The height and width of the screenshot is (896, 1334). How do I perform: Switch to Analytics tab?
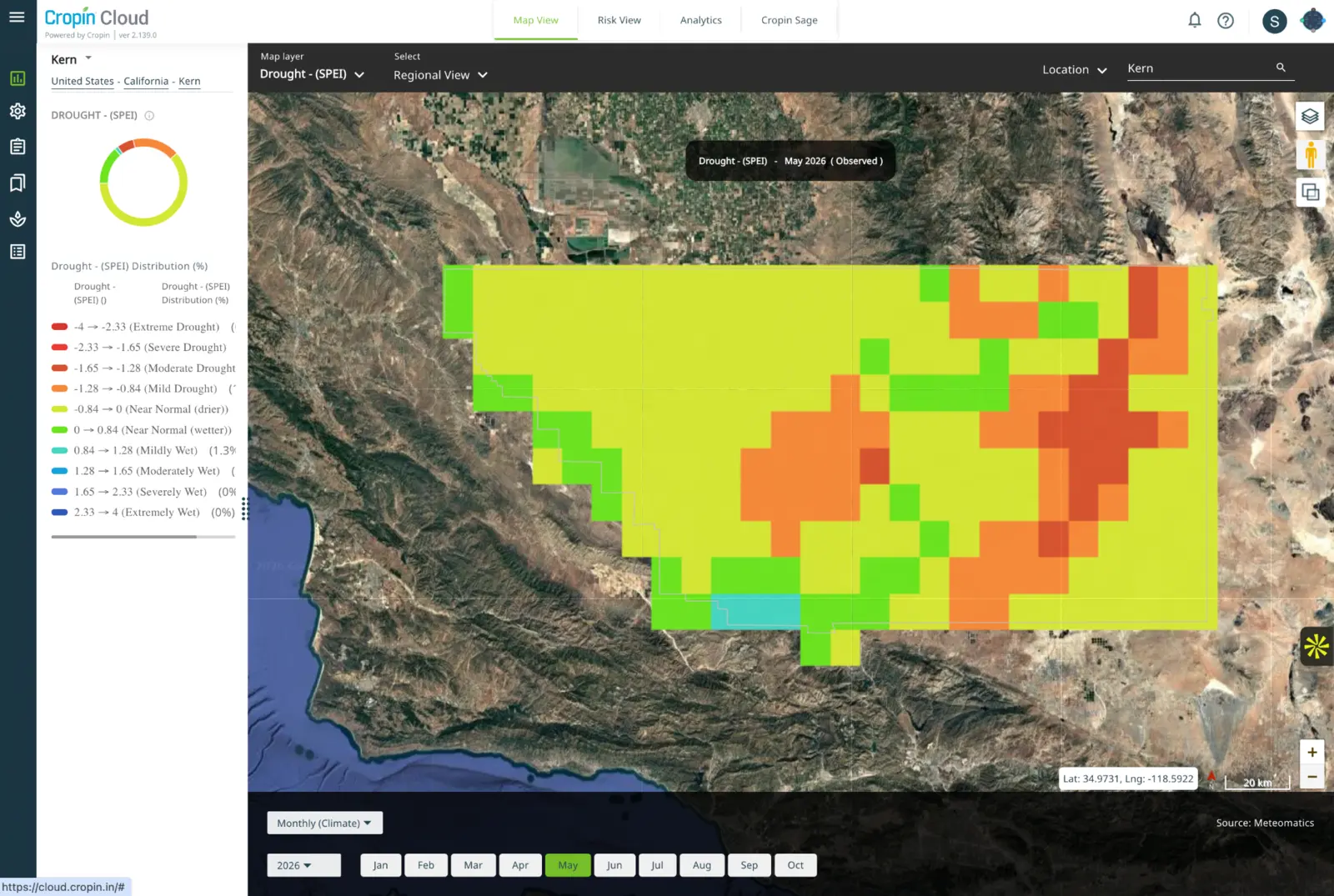(700, 20)
